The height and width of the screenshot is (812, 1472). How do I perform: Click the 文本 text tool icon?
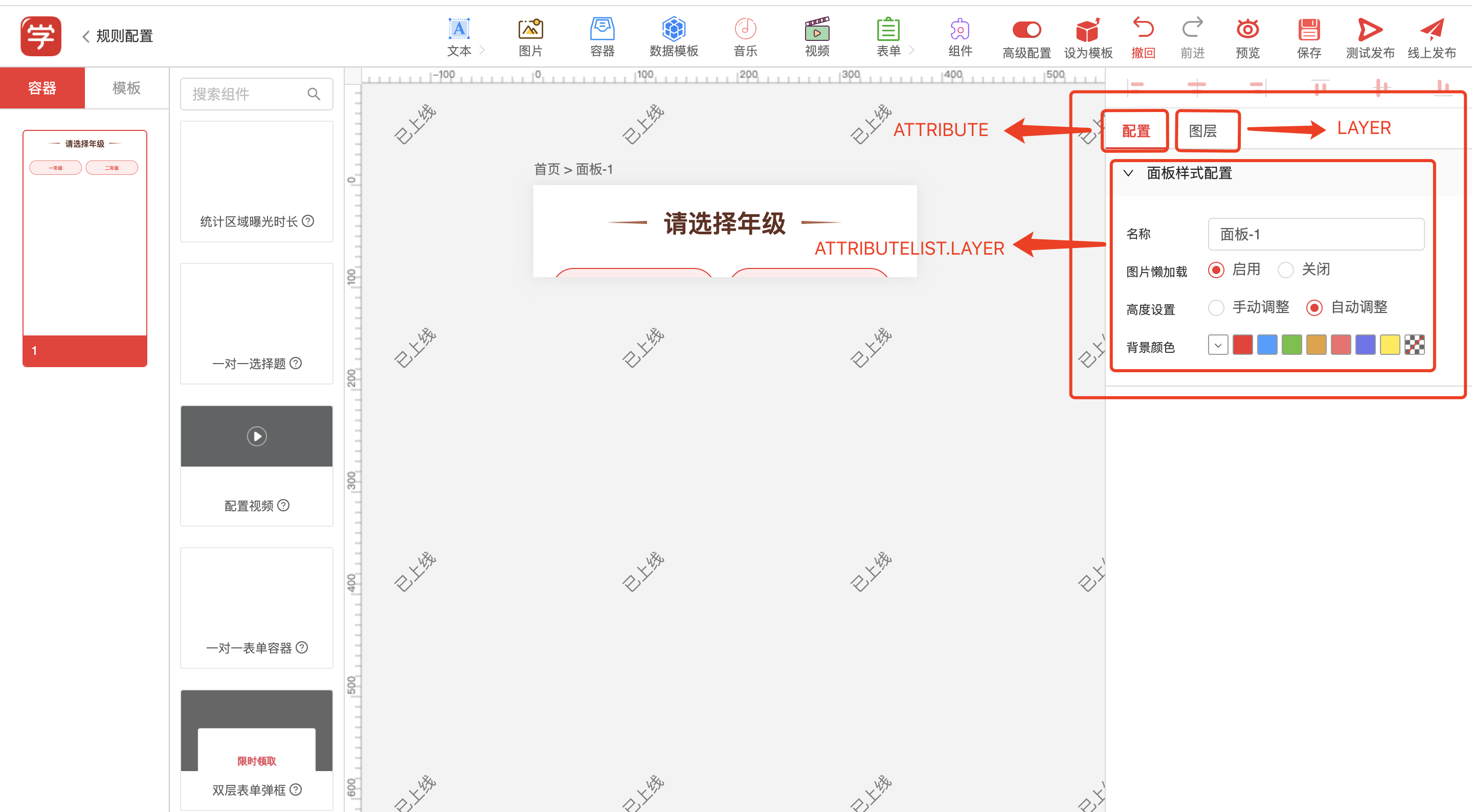coord(459,29)
